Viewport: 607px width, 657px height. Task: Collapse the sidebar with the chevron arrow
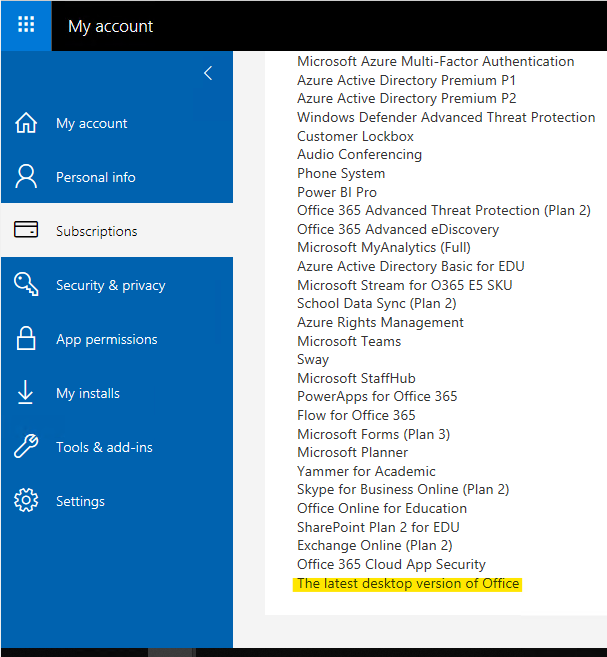[x=208, y=73]
